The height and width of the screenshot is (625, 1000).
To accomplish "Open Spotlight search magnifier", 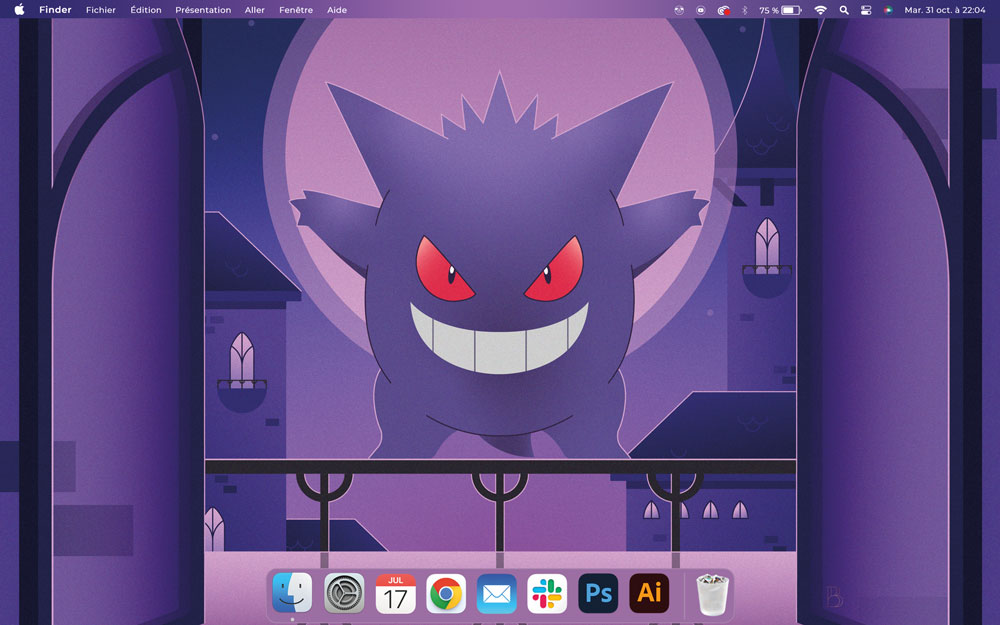I will tap(844, 10).
